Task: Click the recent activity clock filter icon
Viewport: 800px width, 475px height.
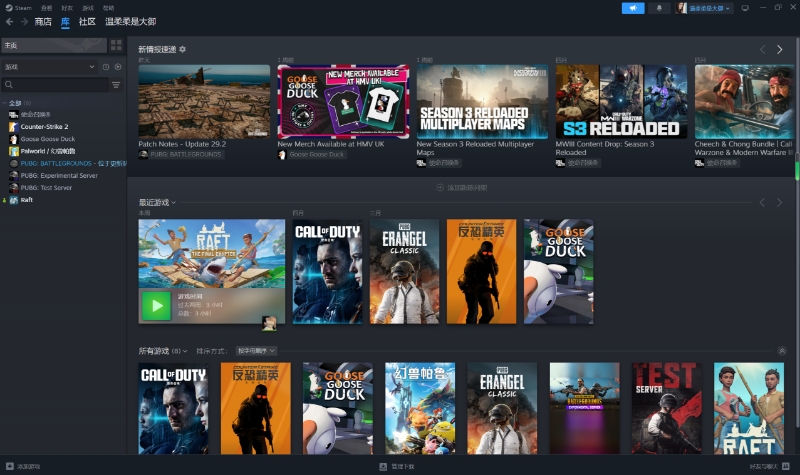Action: [x=106, y=67]
